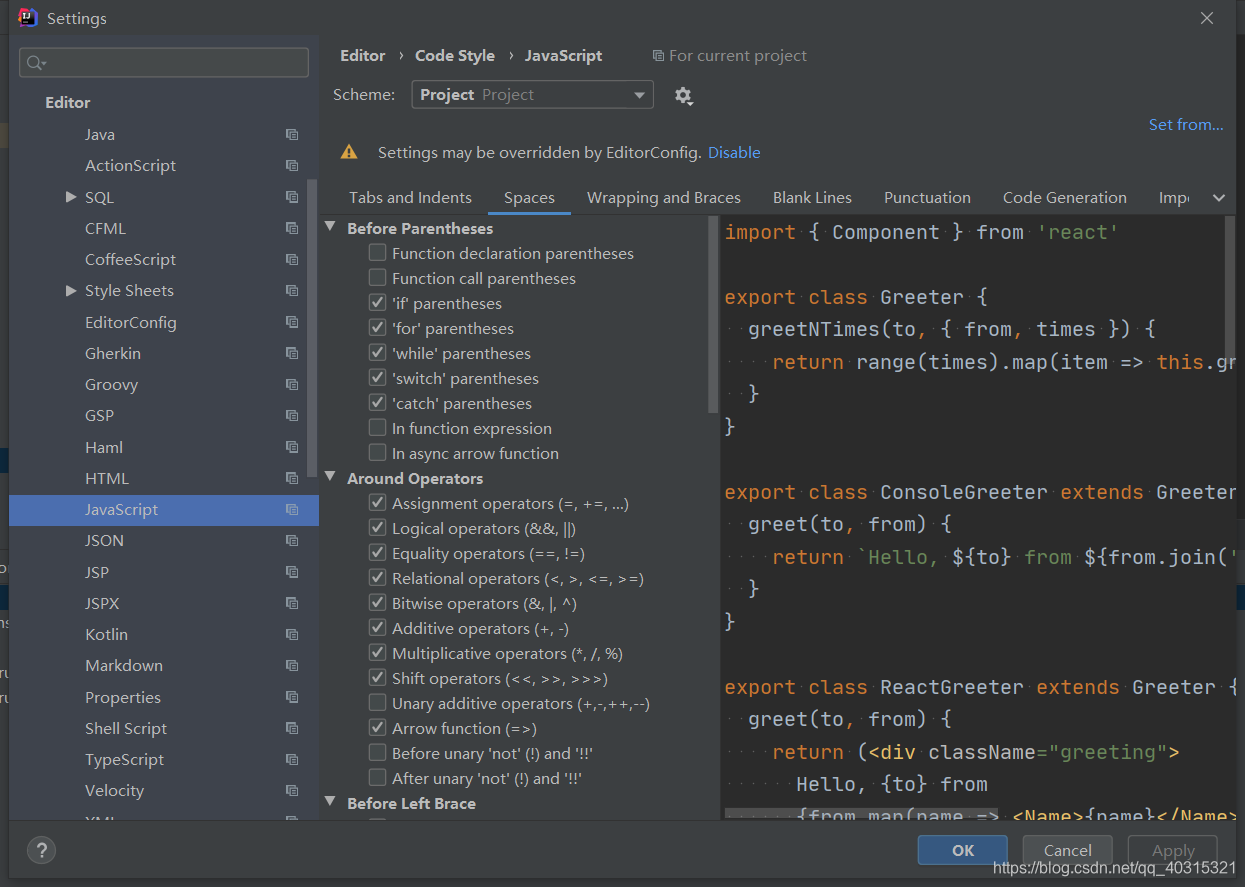Expand the Style Sheets tree node
Viewport: 1245px width, 887px height.
(x=71, y=291)
